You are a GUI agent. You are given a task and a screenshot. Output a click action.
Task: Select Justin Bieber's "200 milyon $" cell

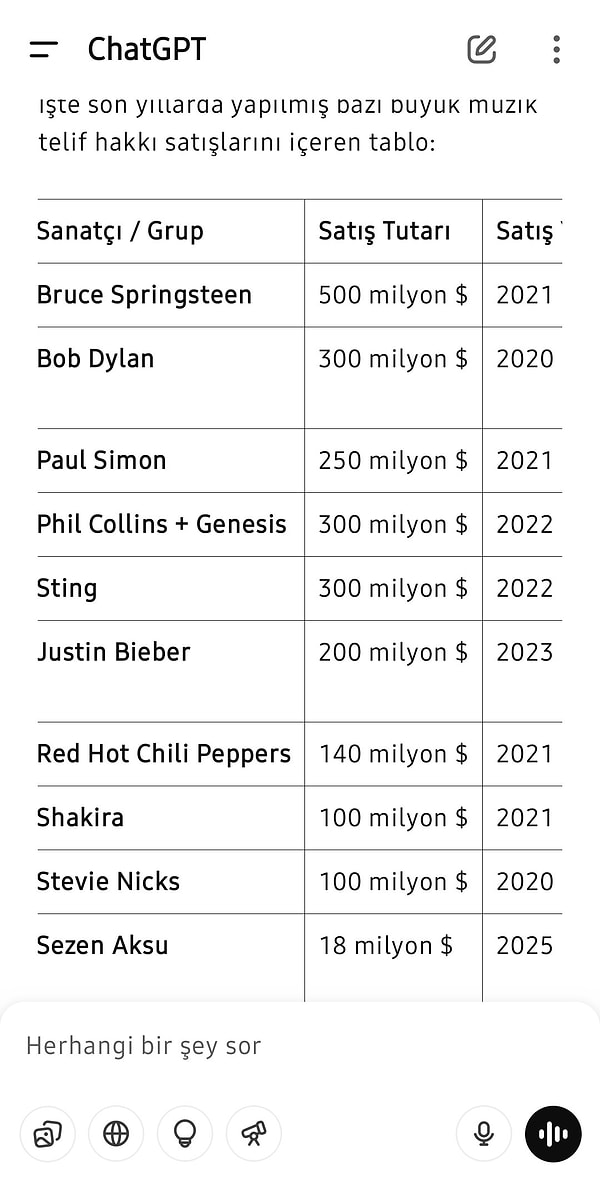coord(393,652)
